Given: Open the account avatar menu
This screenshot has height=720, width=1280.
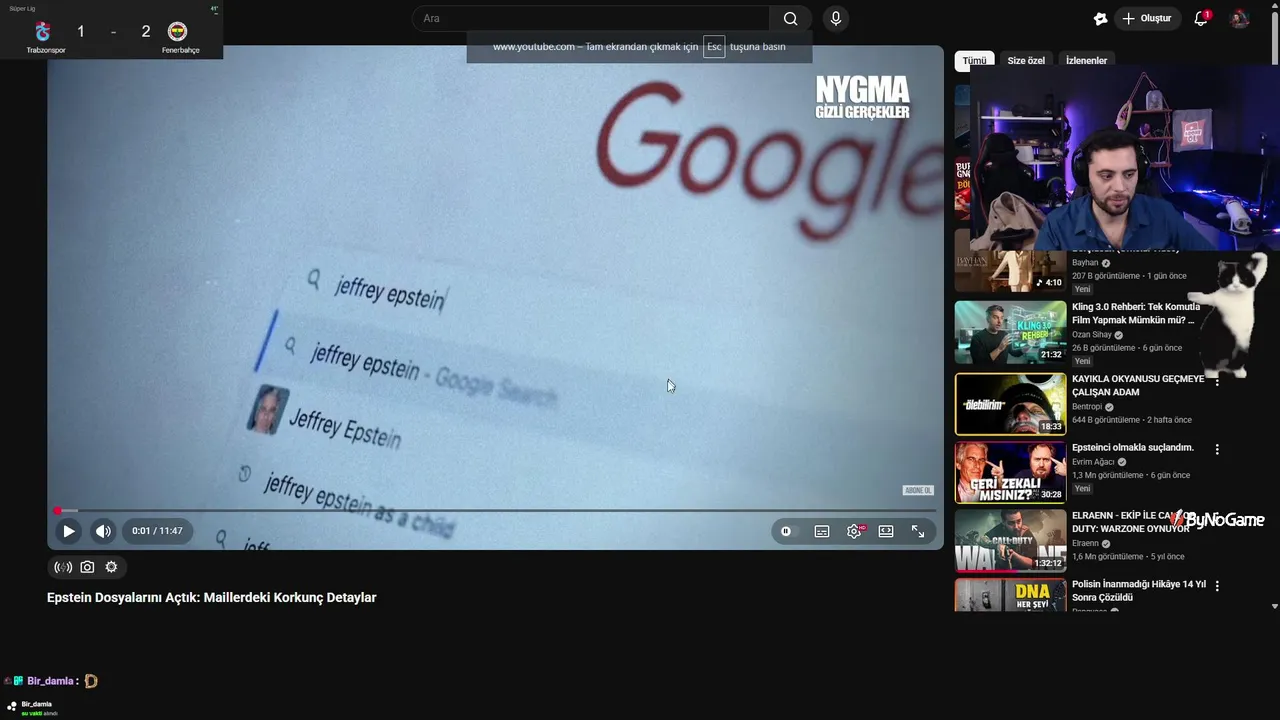Looking at the screenshot, I should click(x=1240, y=18).
